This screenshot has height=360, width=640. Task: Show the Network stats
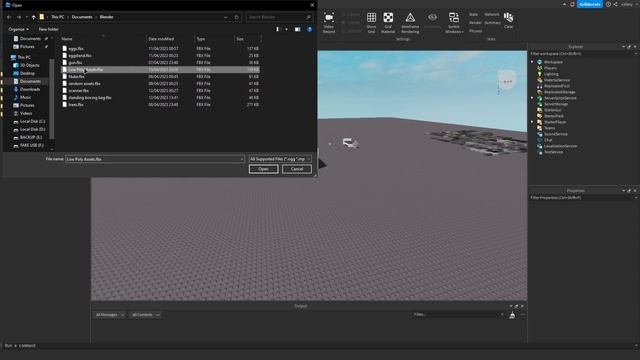pos(491,14)
